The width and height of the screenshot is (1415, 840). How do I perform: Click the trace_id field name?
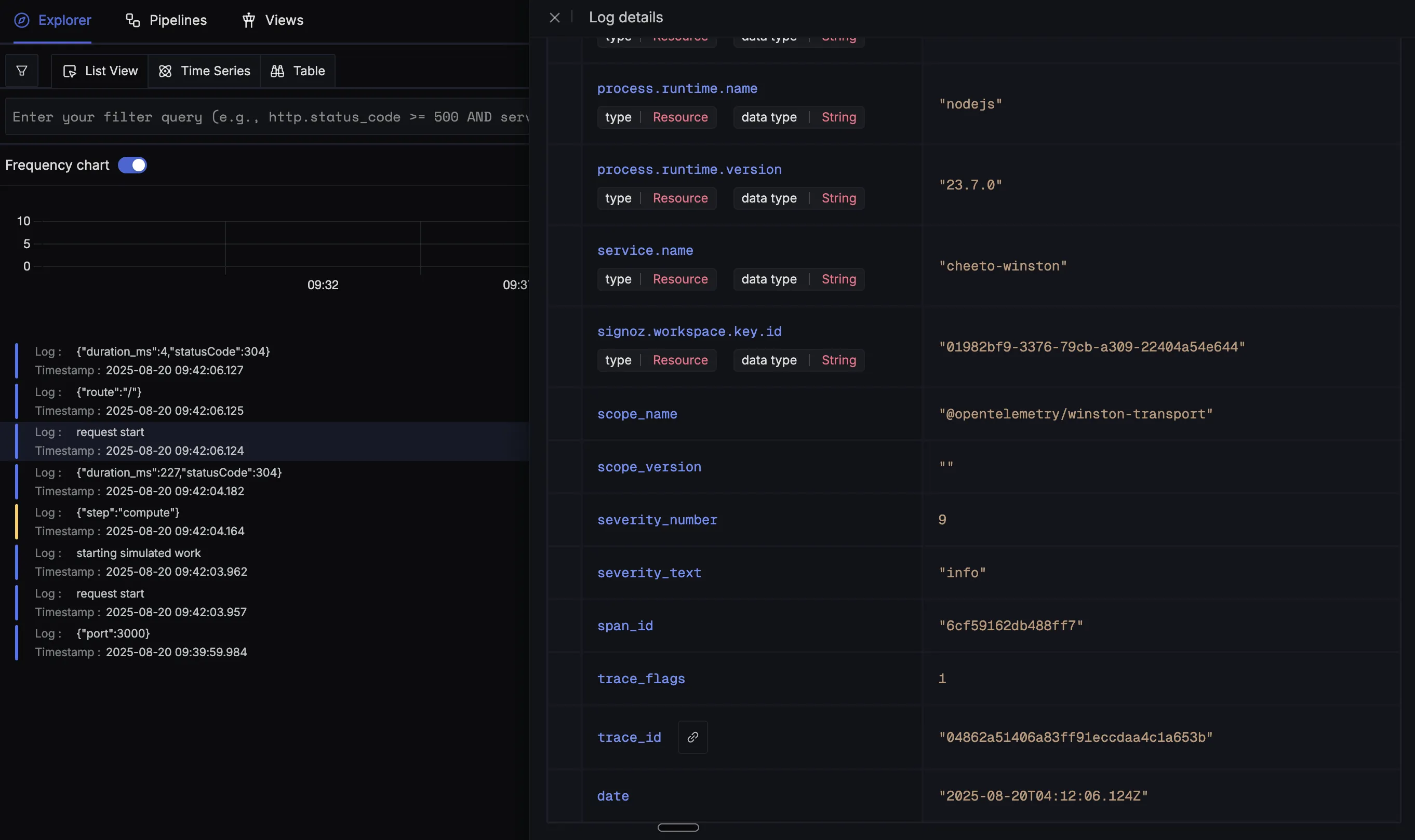click(629, 737)
